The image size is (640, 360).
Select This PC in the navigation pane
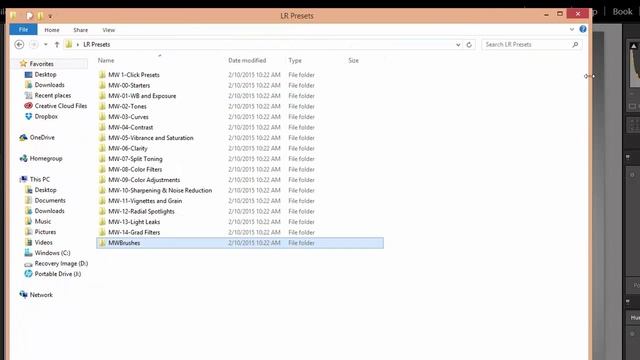(40, 179)
